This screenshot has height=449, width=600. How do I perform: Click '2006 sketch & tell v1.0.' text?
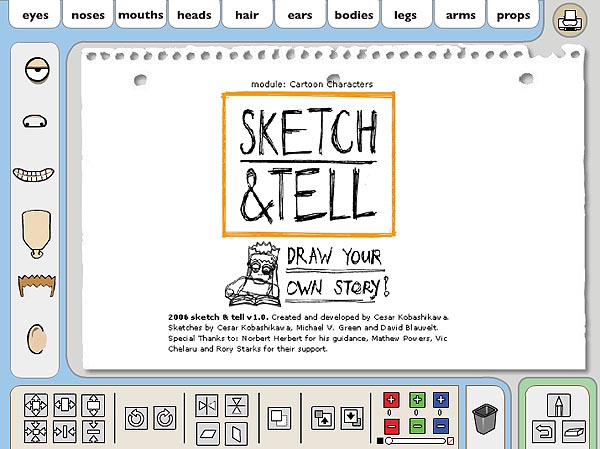click(218, 317)
